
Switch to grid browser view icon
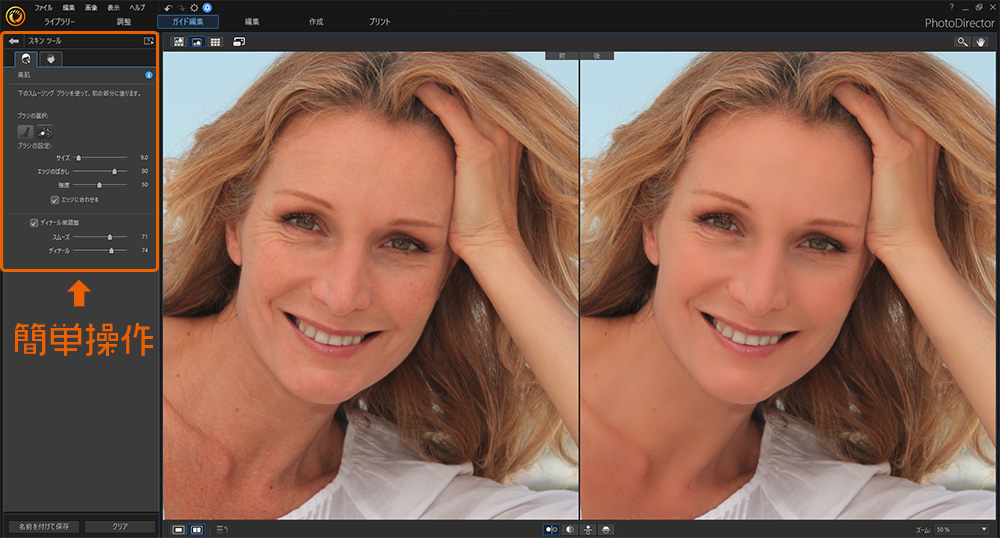coord(216,42)
